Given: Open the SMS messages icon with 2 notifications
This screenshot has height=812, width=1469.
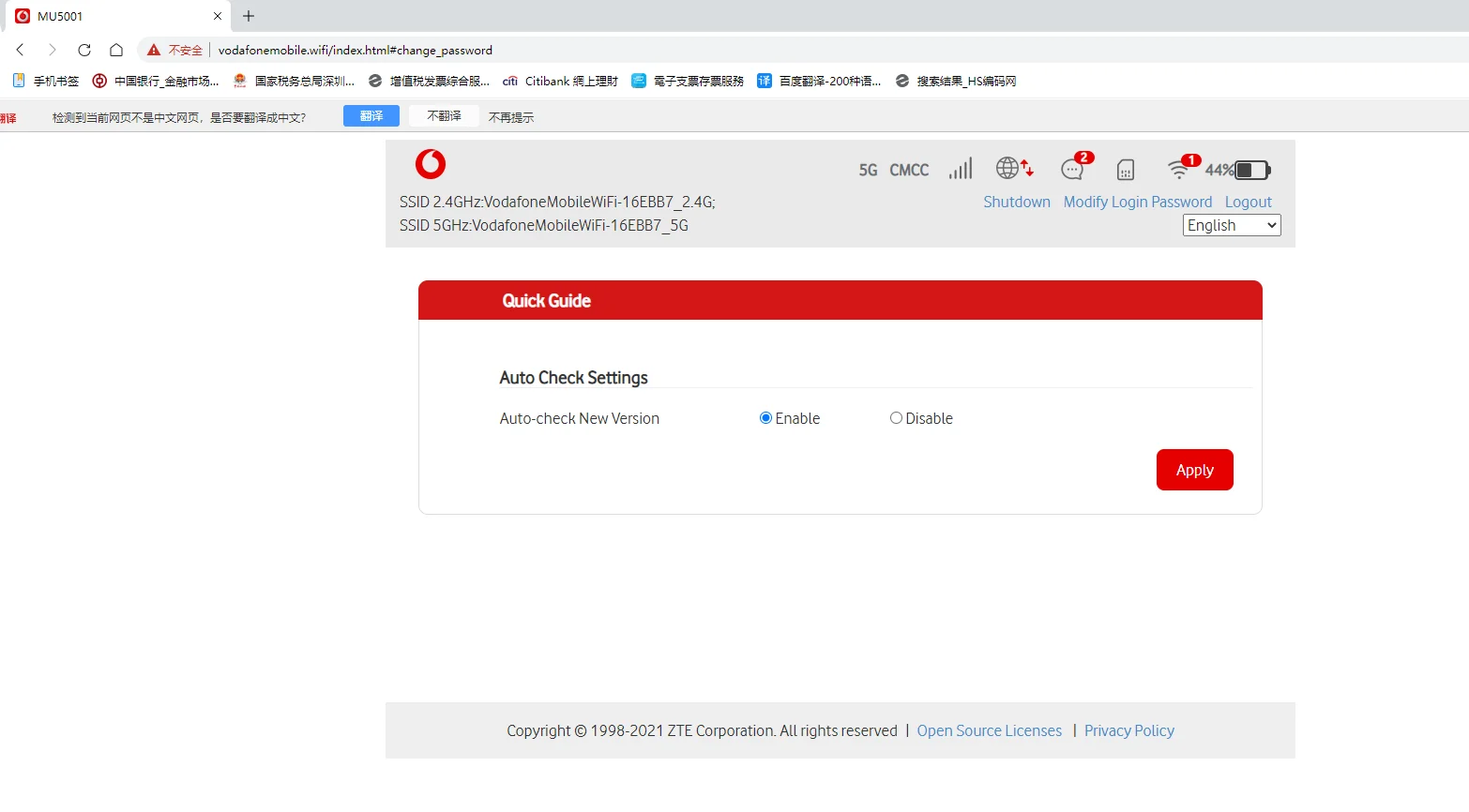Looking at the screenshot, I should pos(1073,170).
